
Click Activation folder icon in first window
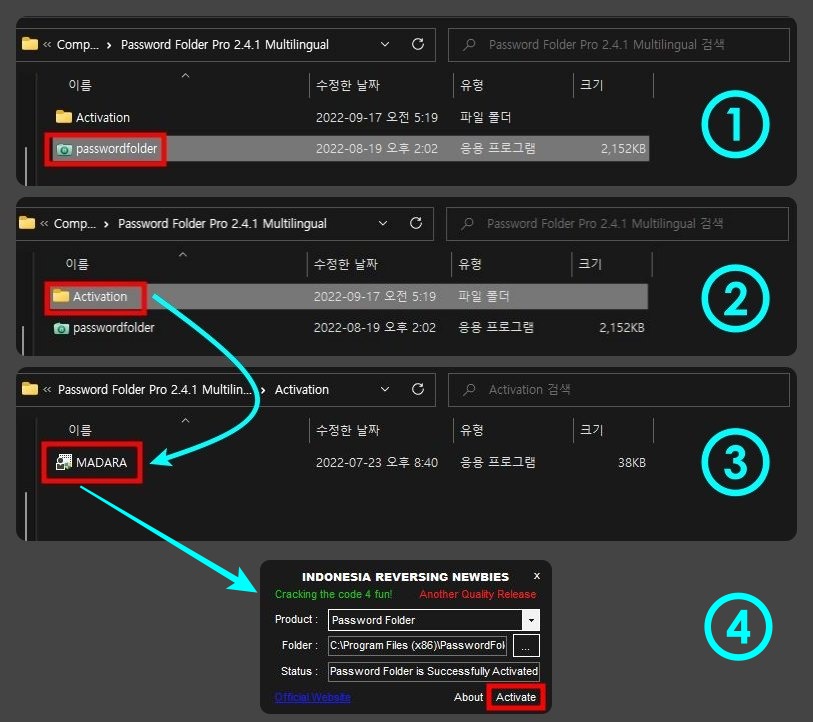(x=63, y=117)
